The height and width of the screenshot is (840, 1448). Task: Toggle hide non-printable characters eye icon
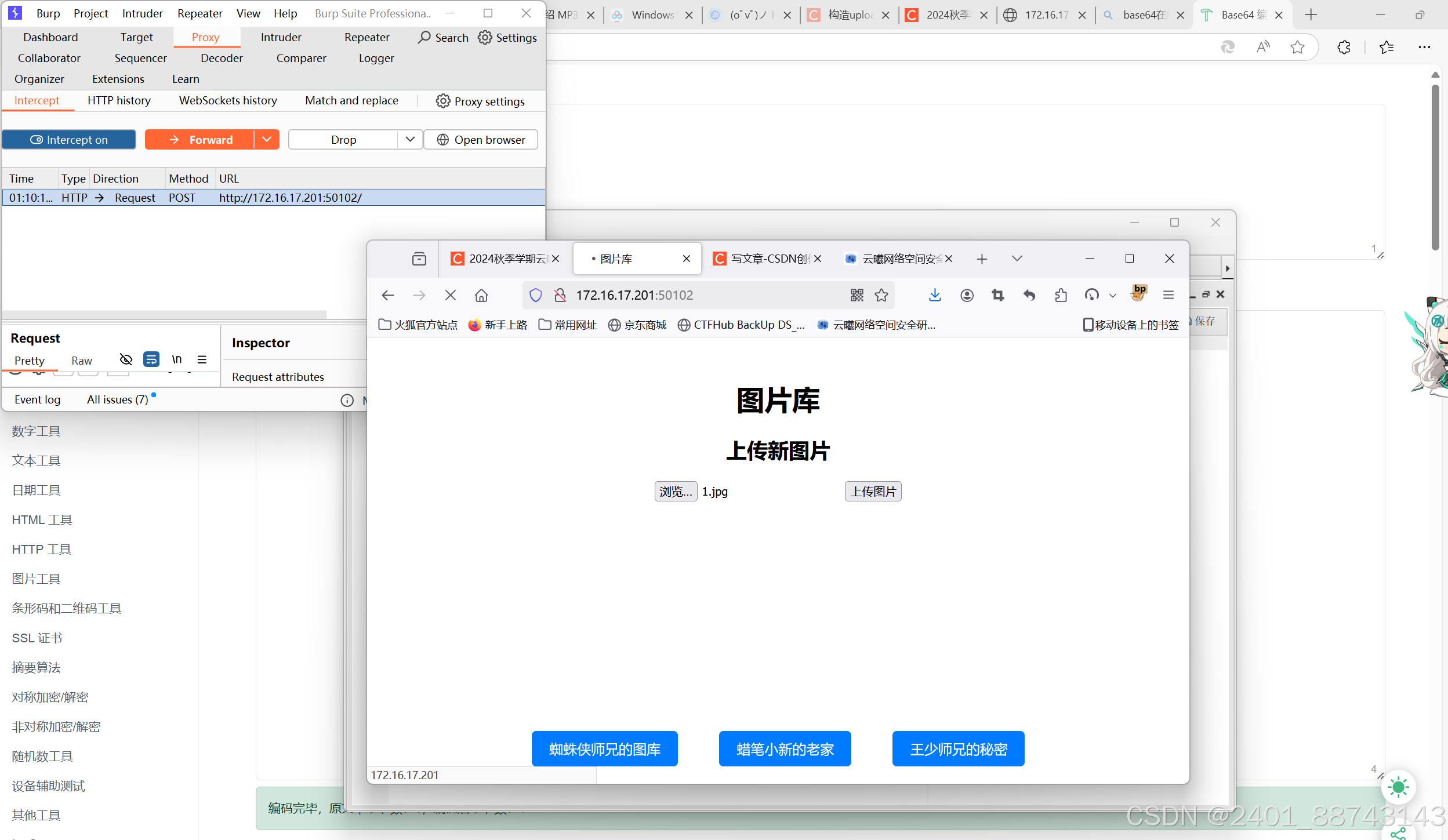click(125, 359)
